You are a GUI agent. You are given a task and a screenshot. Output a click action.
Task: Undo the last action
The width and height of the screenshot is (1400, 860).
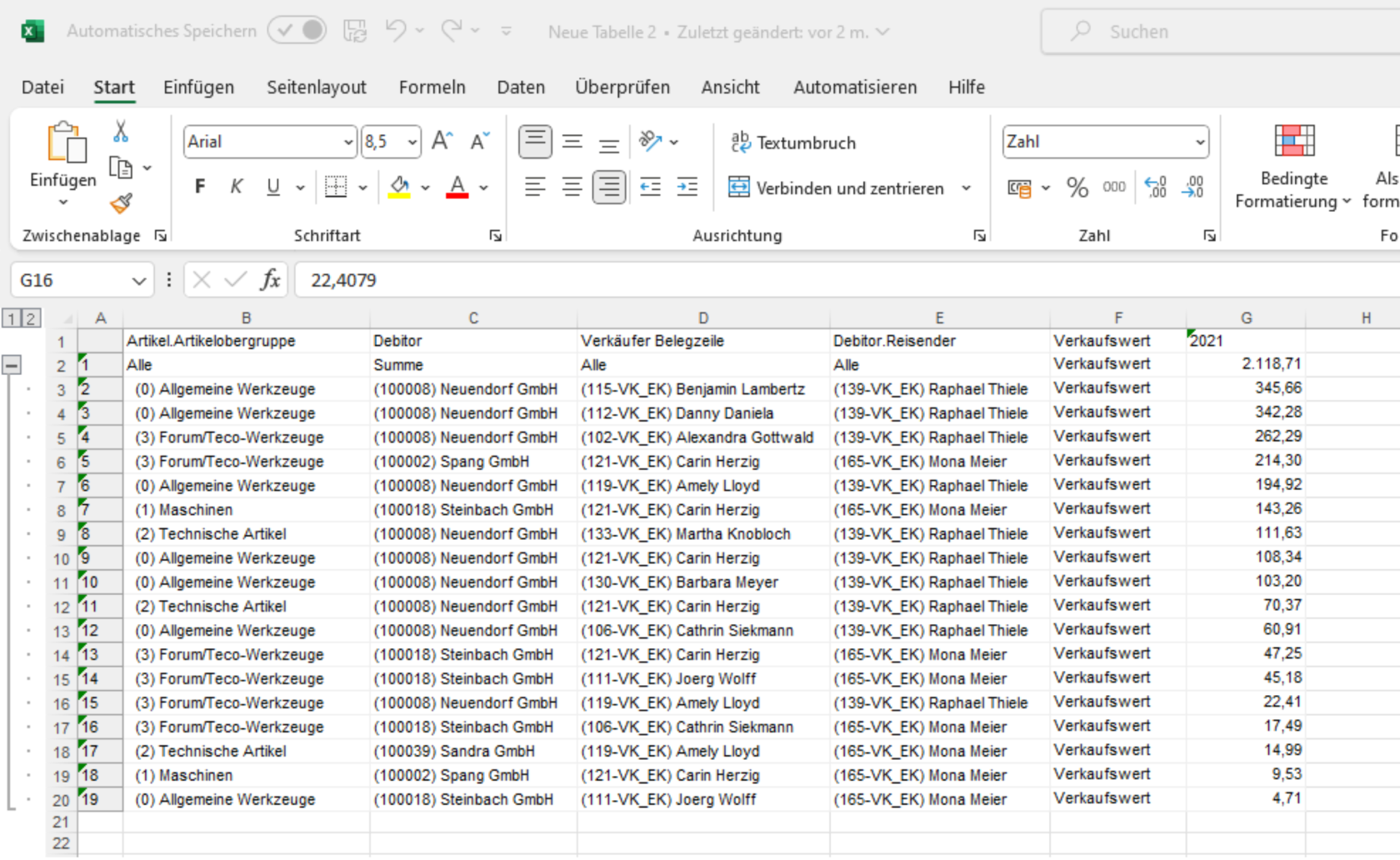click(x=396, y=31)
